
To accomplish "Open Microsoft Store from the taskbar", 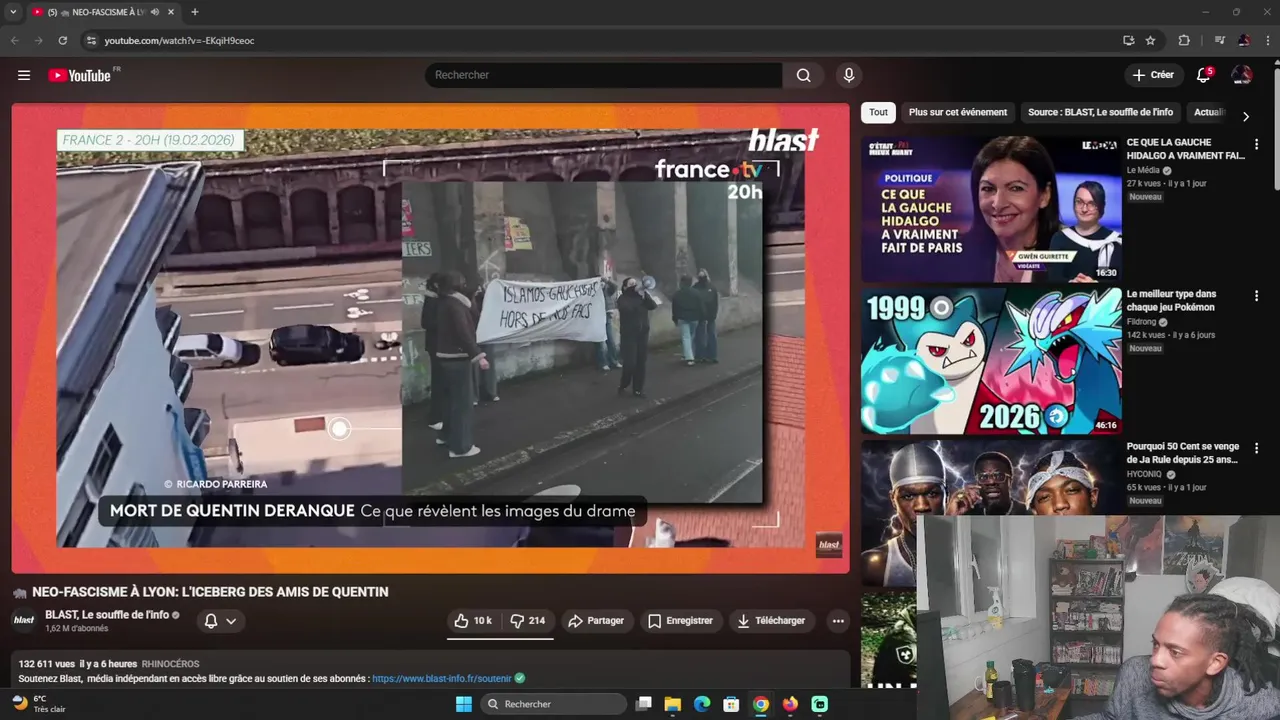I will [731, 704].
